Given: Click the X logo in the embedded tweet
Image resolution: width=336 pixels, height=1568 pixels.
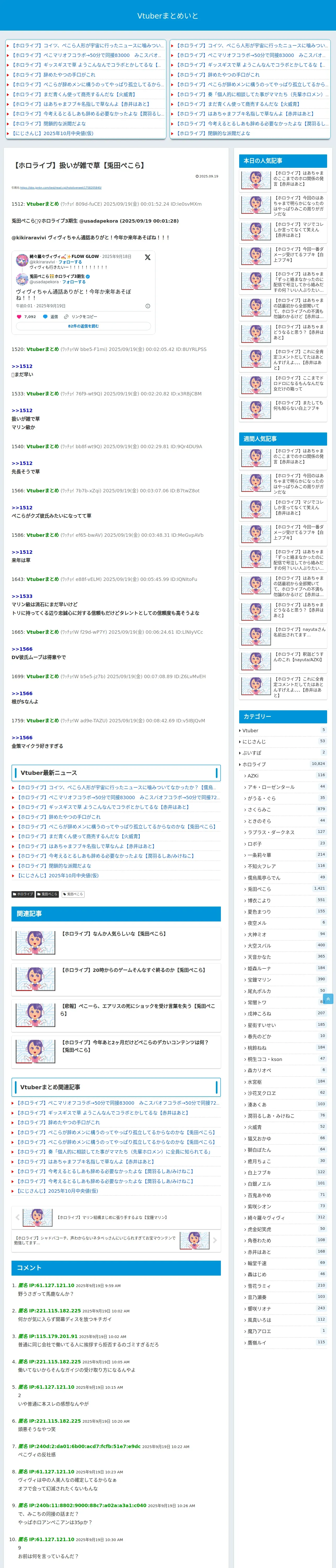Looking at the screenshot, I should pos(148,257).
